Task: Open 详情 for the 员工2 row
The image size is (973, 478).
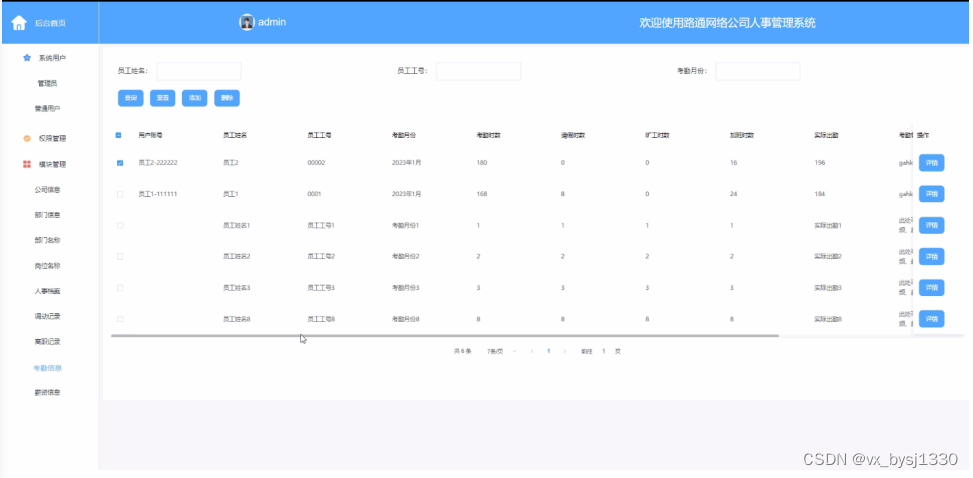Action: pos(931,163)
